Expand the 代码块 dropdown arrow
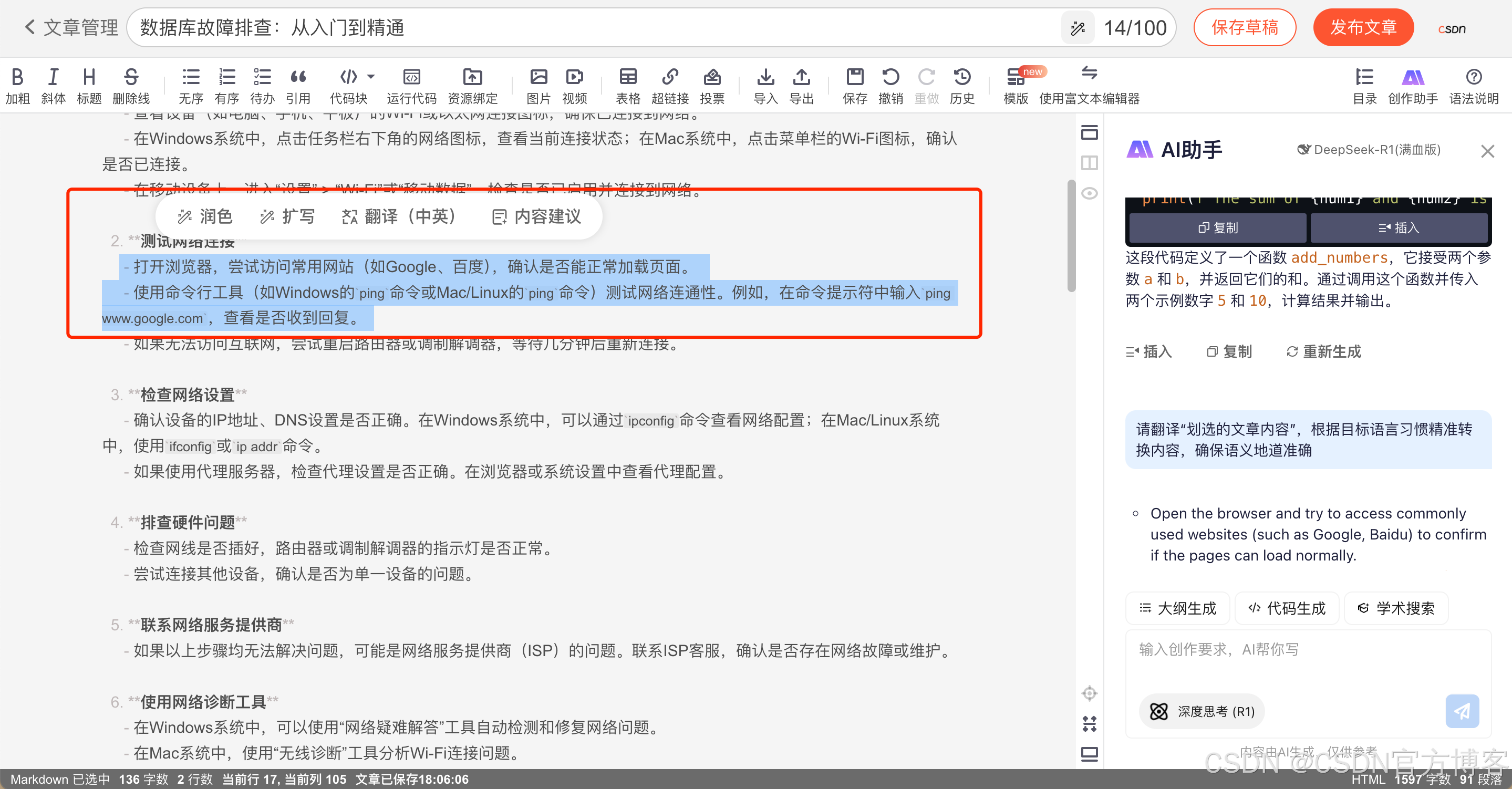 (x=371, y=76)
